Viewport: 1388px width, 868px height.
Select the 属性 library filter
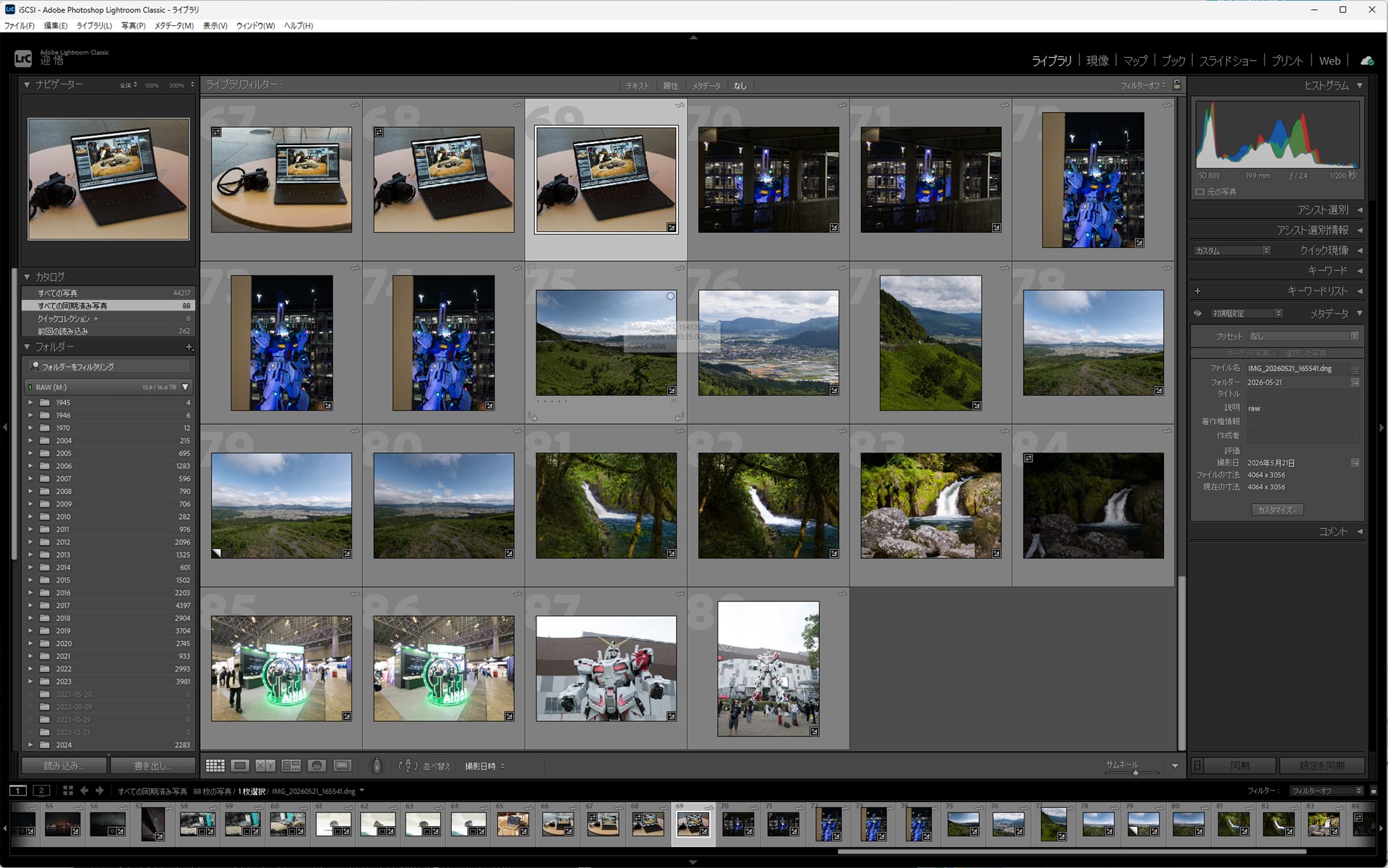point(671,85)
